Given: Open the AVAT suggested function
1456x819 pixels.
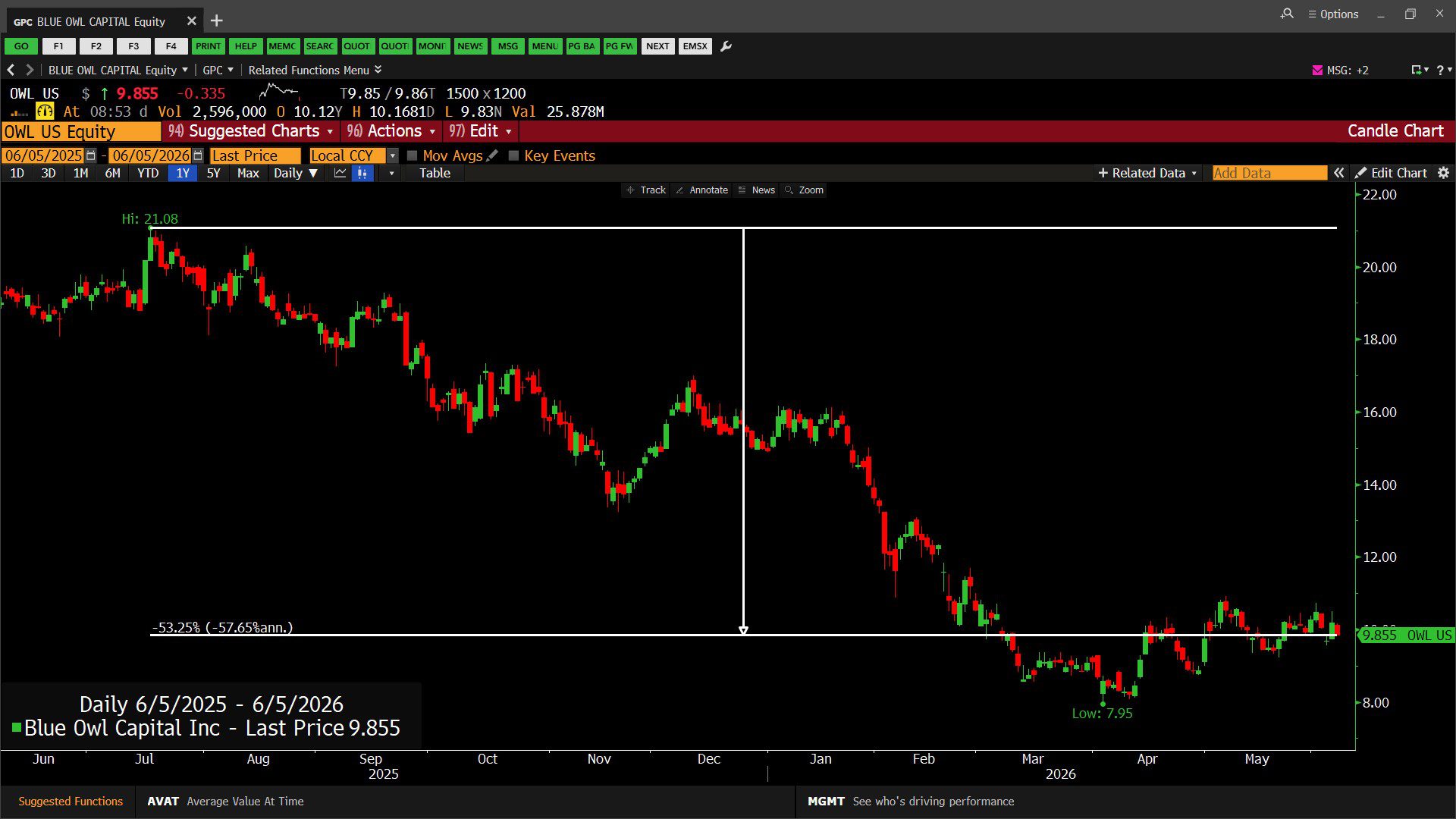Looking at the screenshot, I should point(225,802).
